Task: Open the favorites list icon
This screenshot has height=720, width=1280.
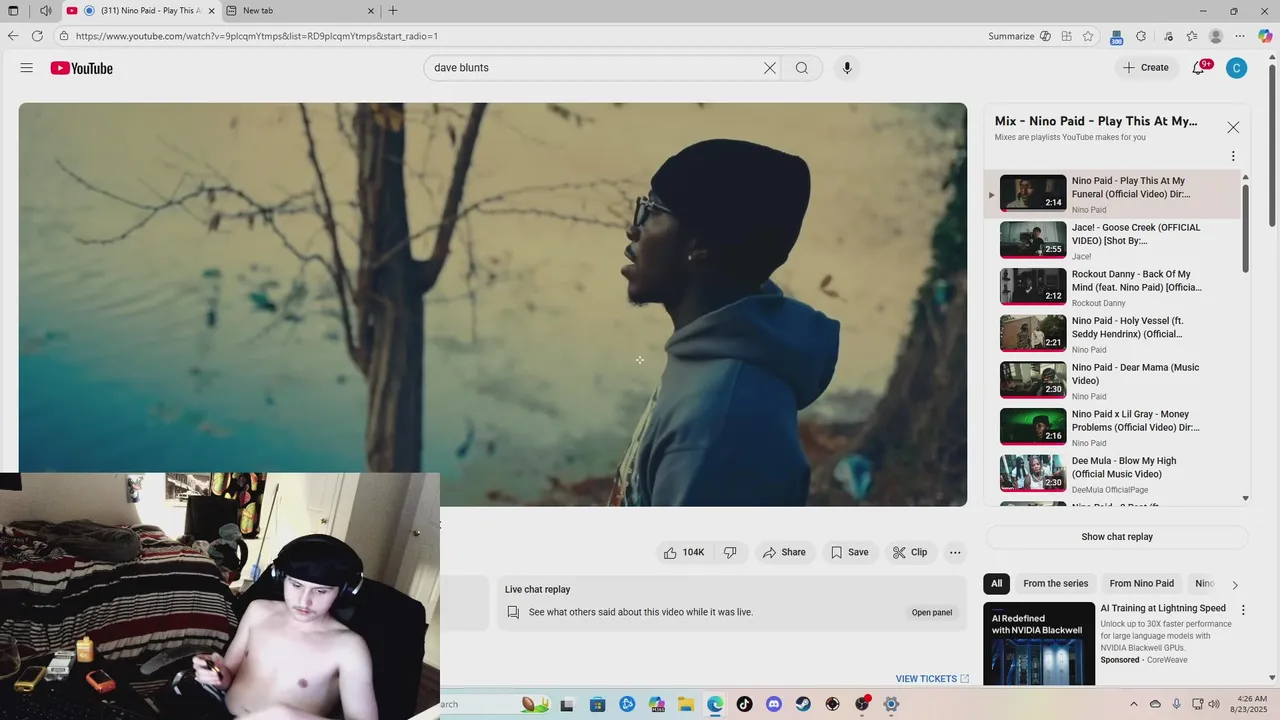Action: [x=1192, y=36]
